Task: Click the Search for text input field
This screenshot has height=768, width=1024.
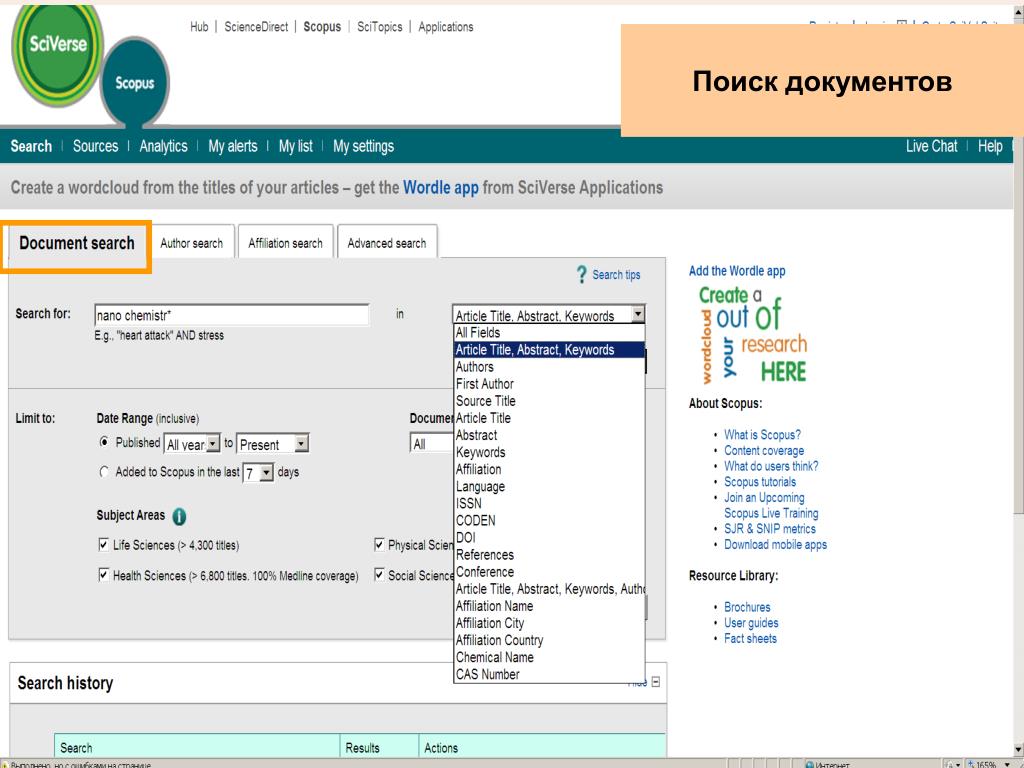Action: click(x=232, y=315)
